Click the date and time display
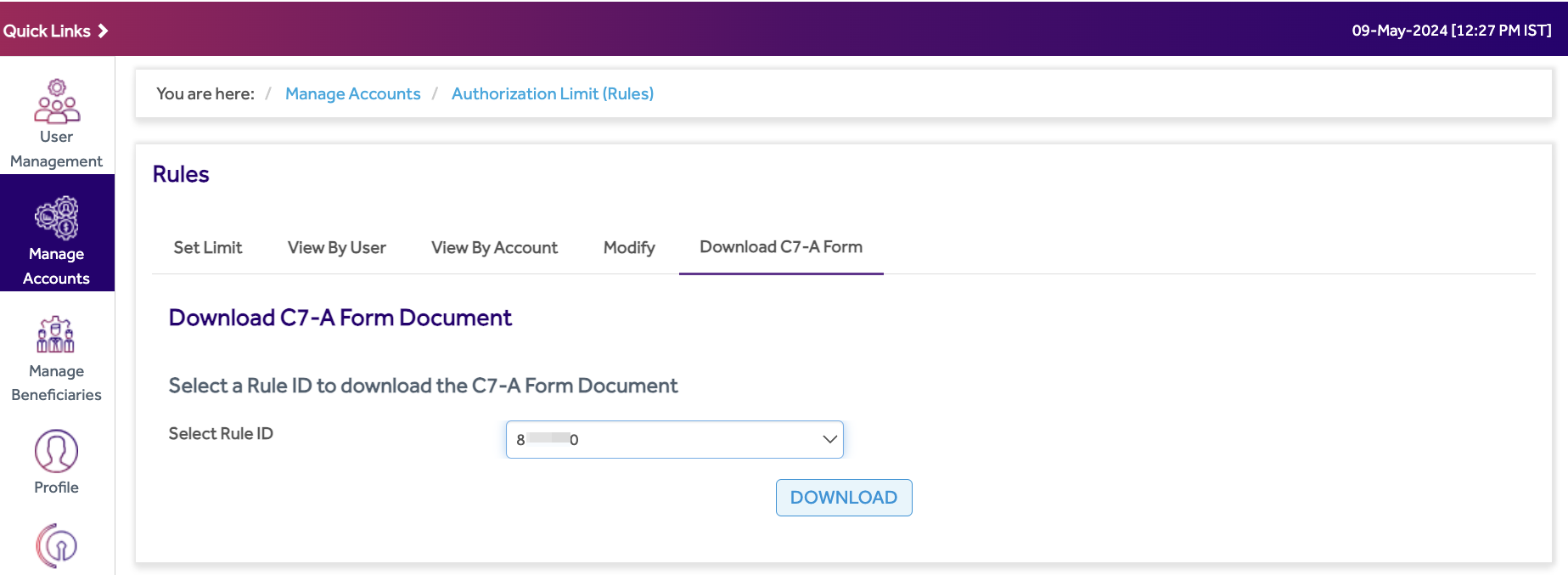 pyautogui.click(x=1451, y=31)
